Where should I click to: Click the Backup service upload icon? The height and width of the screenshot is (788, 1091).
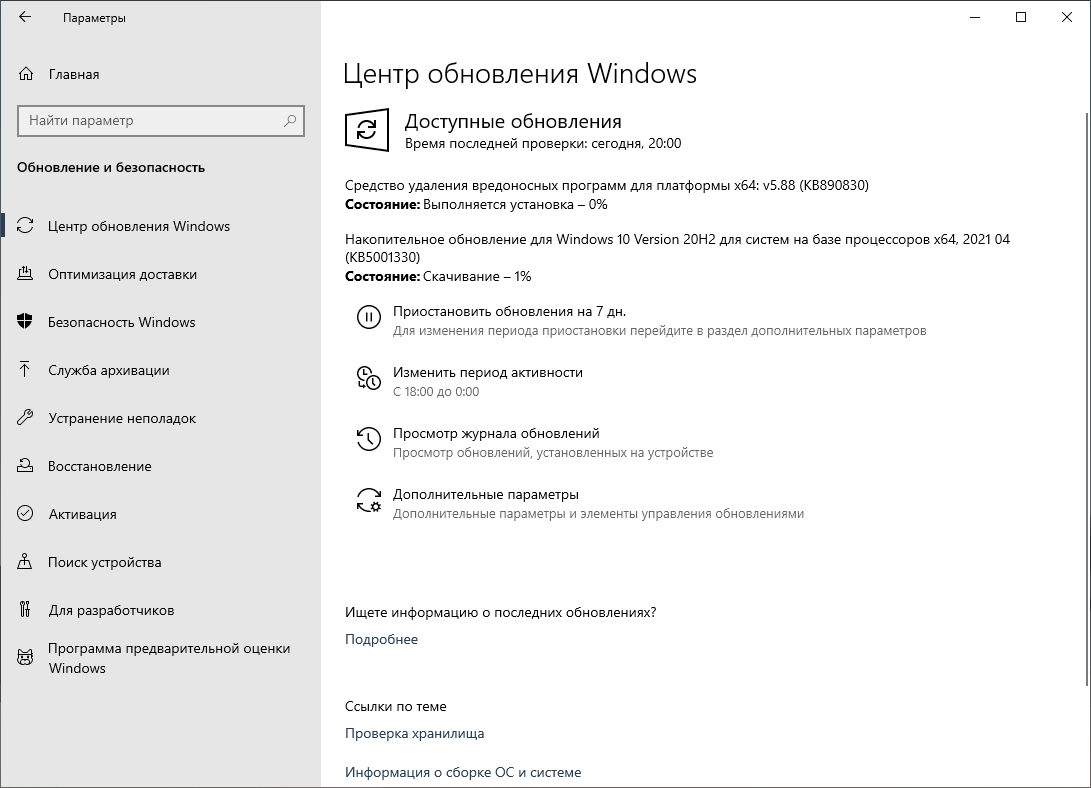(x=25, y=370)
